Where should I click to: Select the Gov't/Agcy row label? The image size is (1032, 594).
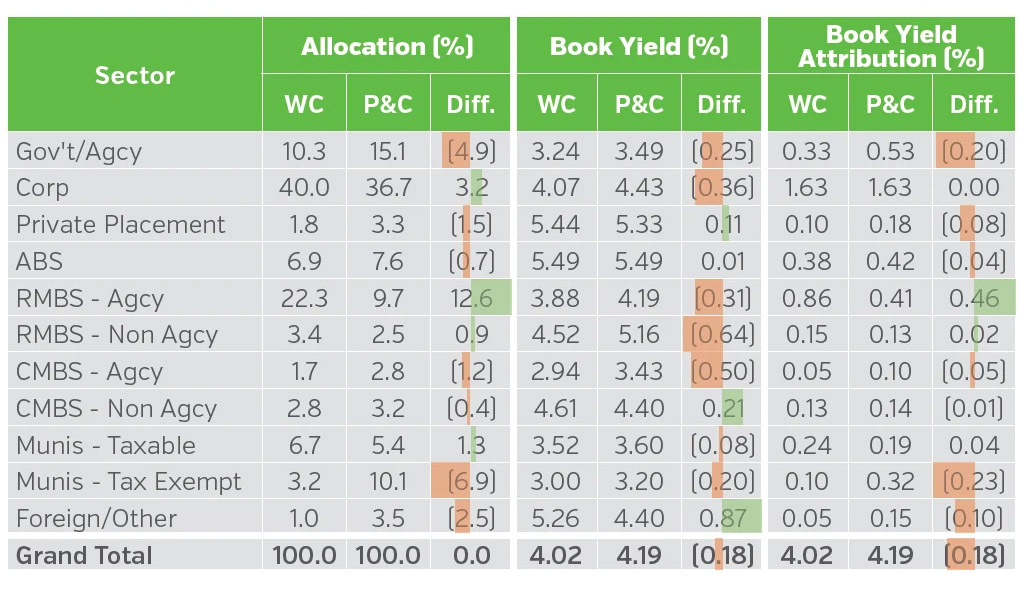79,152
